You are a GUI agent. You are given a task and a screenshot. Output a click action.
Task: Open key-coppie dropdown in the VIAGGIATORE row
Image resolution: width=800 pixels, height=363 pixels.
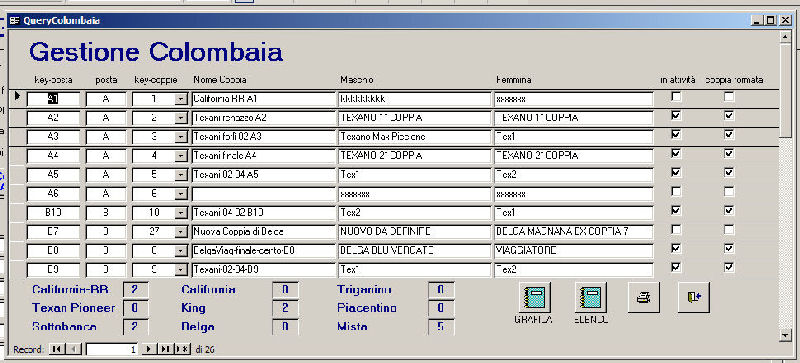(181, 251)
